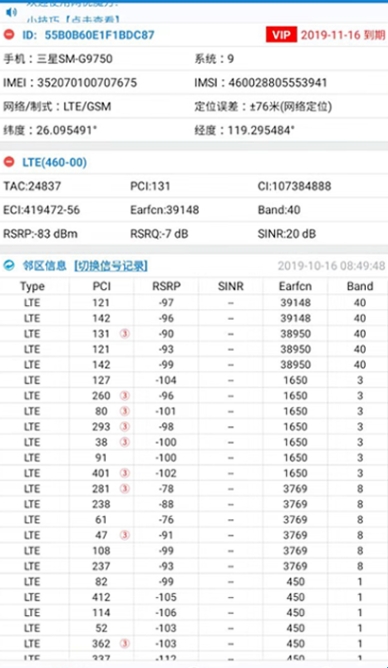Click the PCI column header

click(x=101, y=286)
